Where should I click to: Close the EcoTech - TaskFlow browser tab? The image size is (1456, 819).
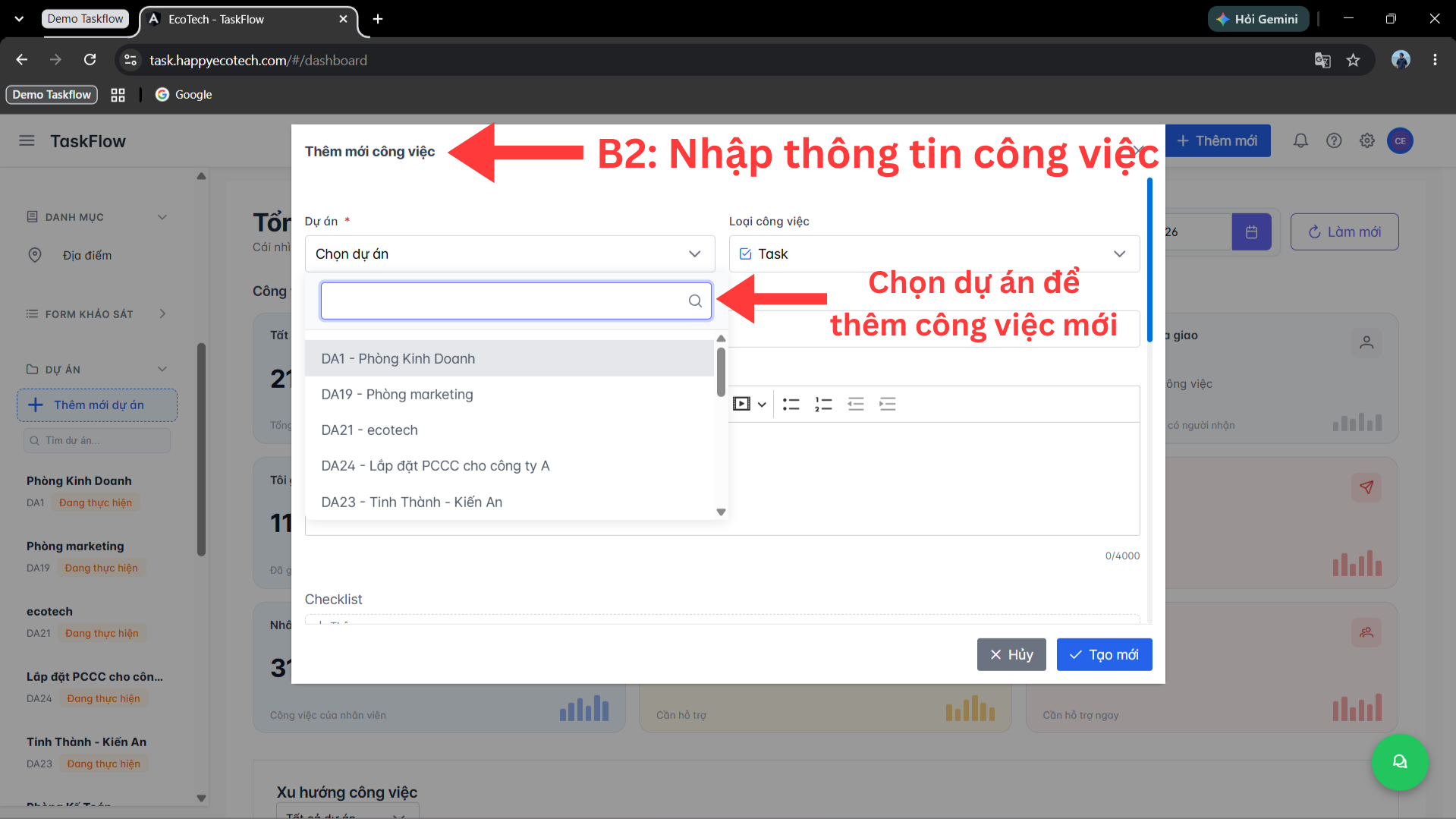coord(343,19)
